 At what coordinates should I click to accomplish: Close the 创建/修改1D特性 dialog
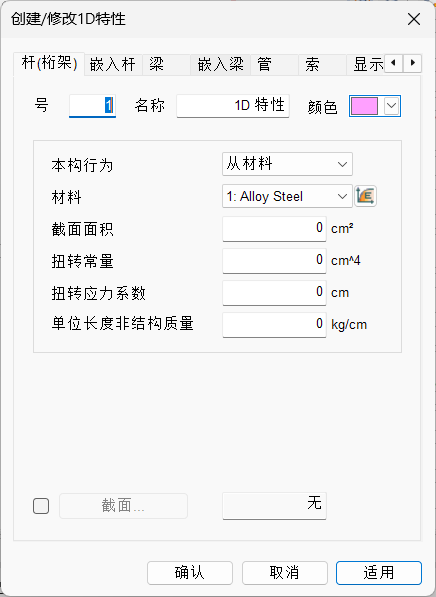414,19
